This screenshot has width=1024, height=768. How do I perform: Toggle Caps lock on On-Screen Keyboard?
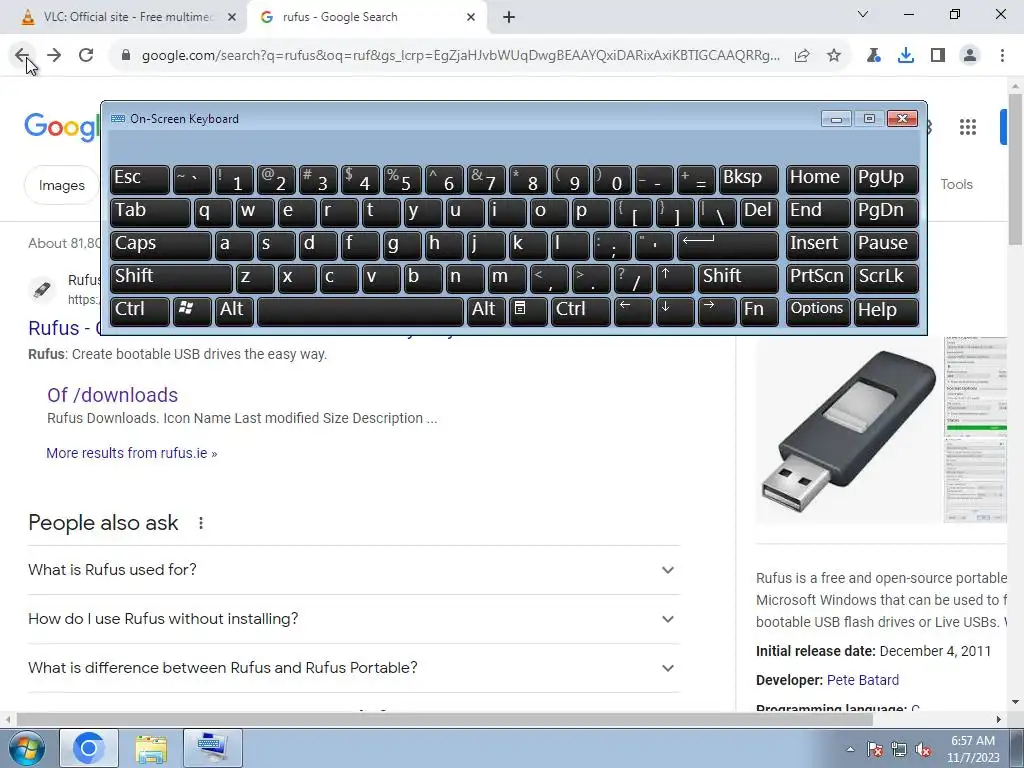[x=161, y=245]
